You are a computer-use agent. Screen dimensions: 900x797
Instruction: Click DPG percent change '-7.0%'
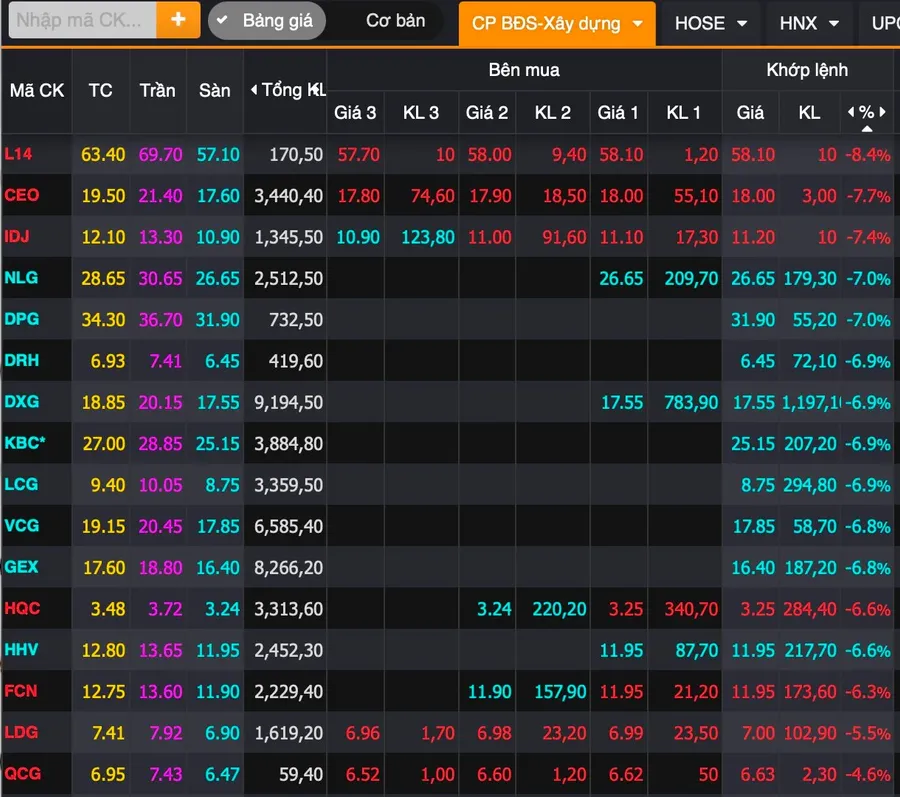(x=868, y=320)
